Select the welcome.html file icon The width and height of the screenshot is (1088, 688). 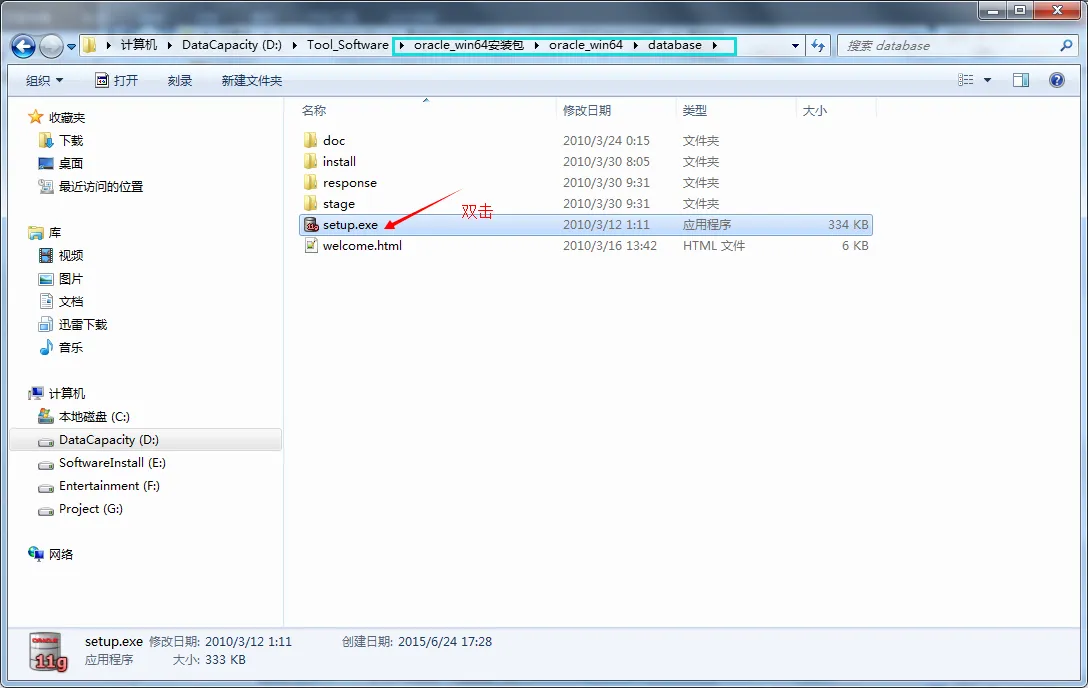312,246
